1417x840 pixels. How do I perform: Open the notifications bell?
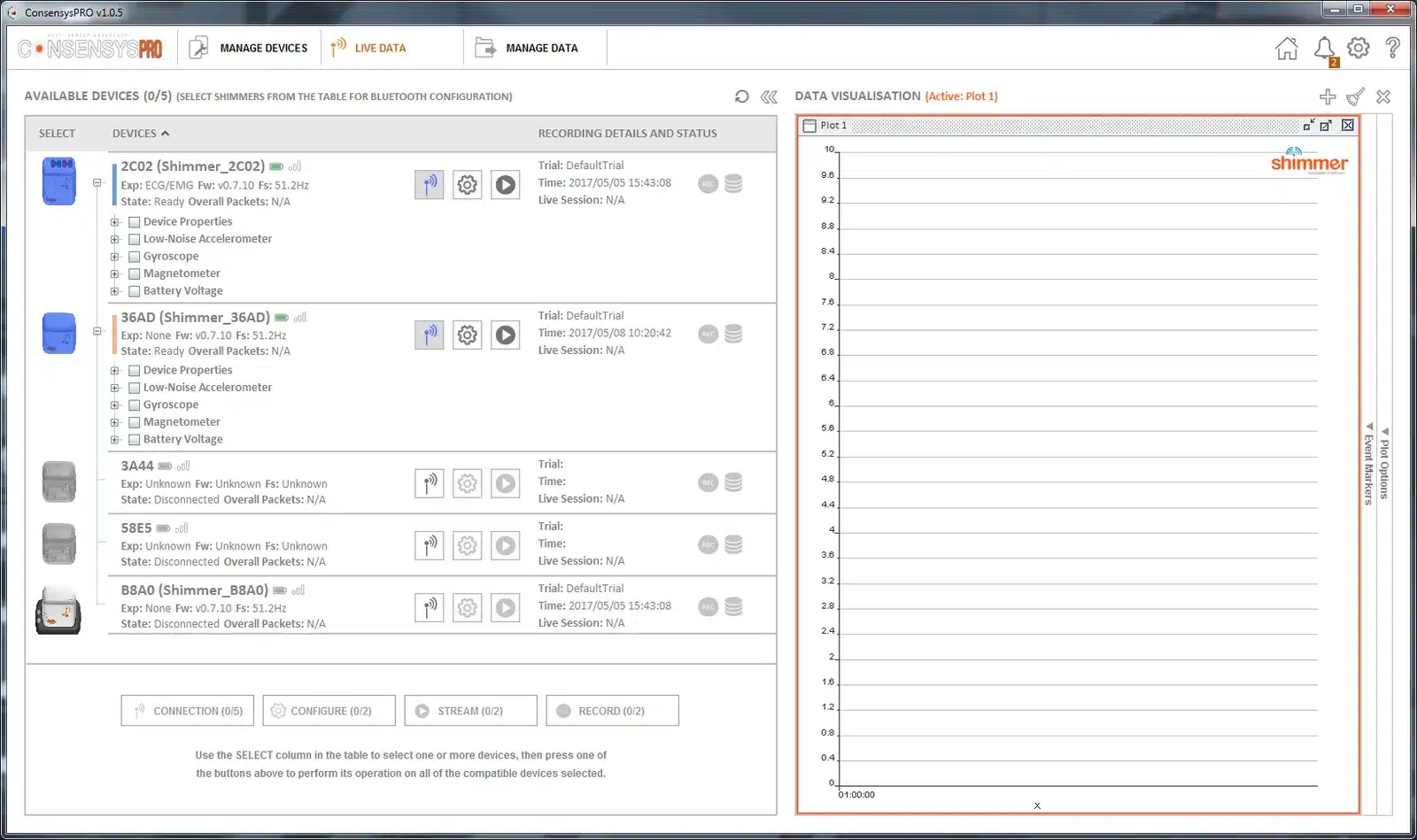tap(1325, 49)
